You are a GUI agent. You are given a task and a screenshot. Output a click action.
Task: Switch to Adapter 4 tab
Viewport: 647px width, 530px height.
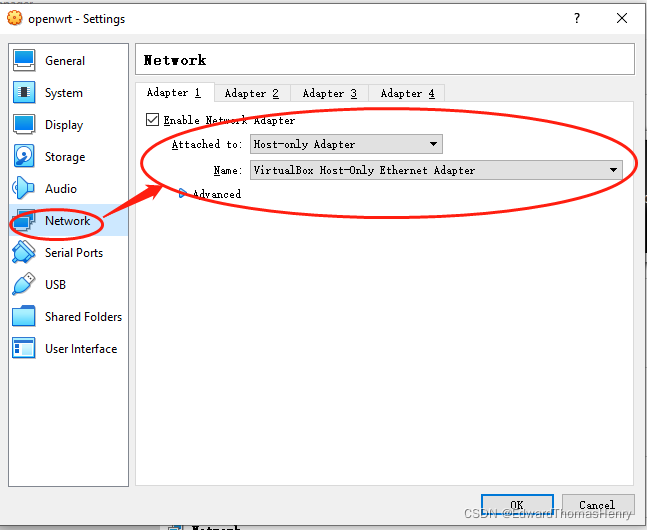(x=407, y=93)
